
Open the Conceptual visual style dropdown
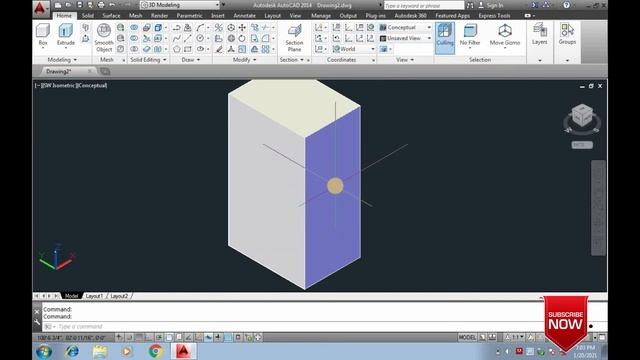405,27
